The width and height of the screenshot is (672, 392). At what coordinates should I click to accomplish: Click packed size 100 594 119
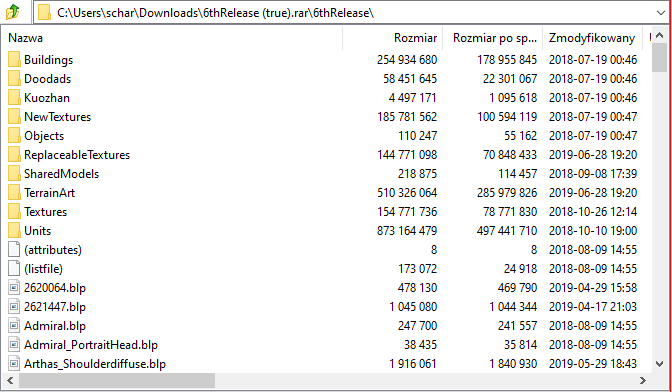click(x=507, y=117)
